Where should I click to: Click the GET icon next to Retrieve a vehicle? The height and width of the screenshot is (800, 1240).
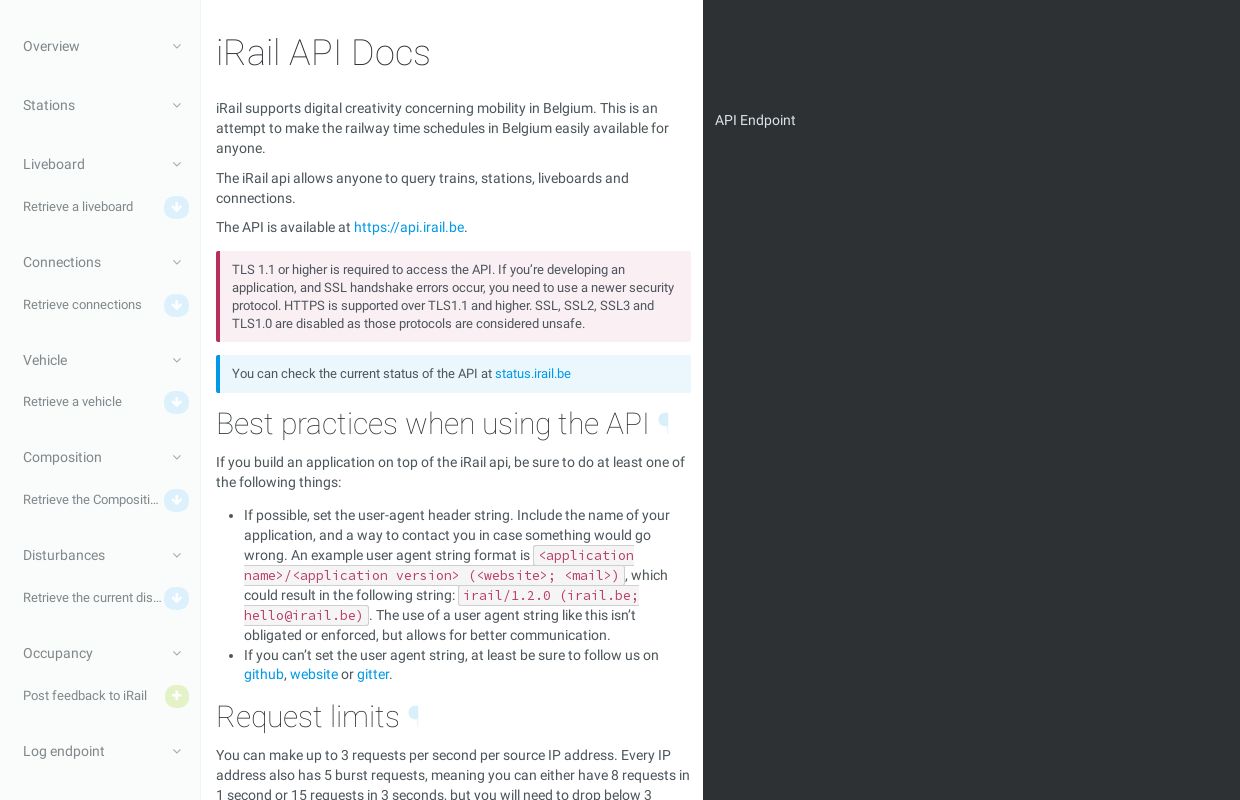click(176, 402)
